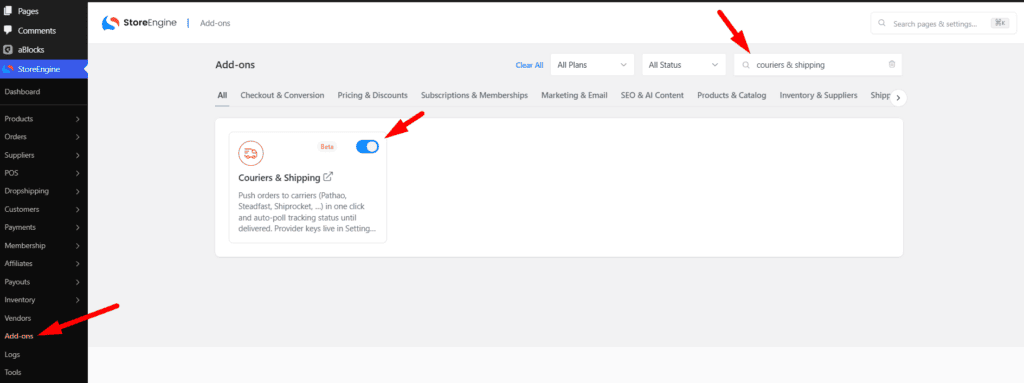
Task: Click the header search magnifier icon
Action: [882, 23]
